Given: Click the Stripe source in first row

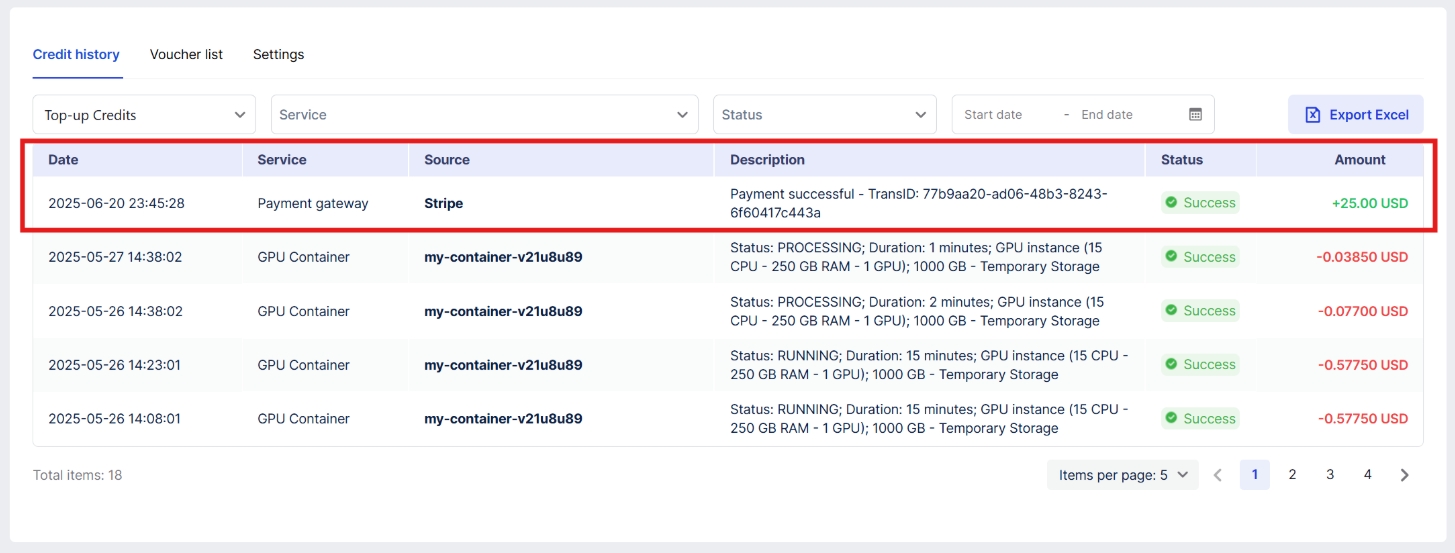Looking at the screenshot, I should 444,203.
